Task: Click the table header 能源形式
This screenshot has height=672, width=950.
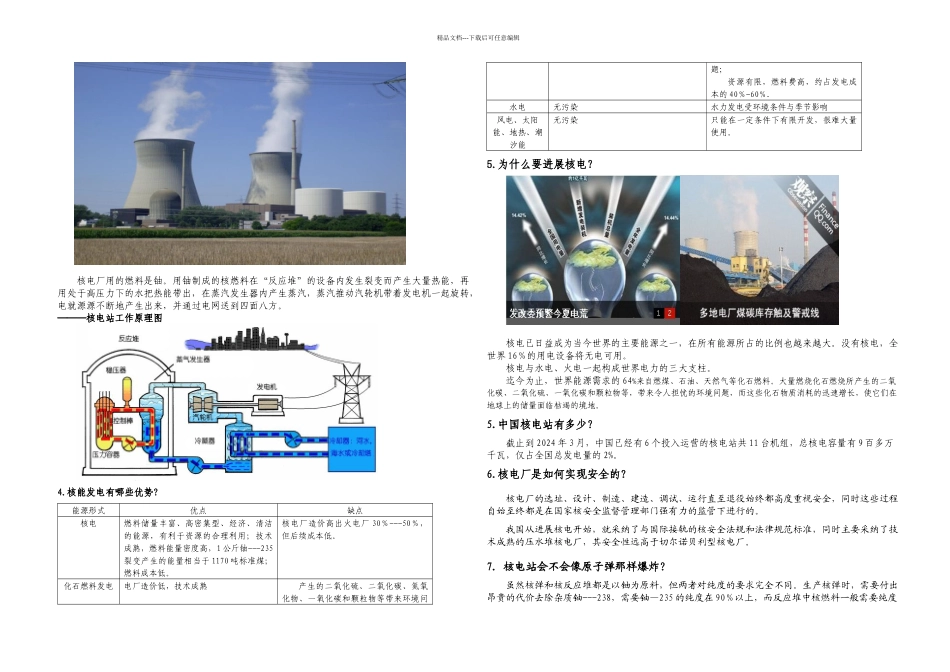Action: [x=88, y=510]
